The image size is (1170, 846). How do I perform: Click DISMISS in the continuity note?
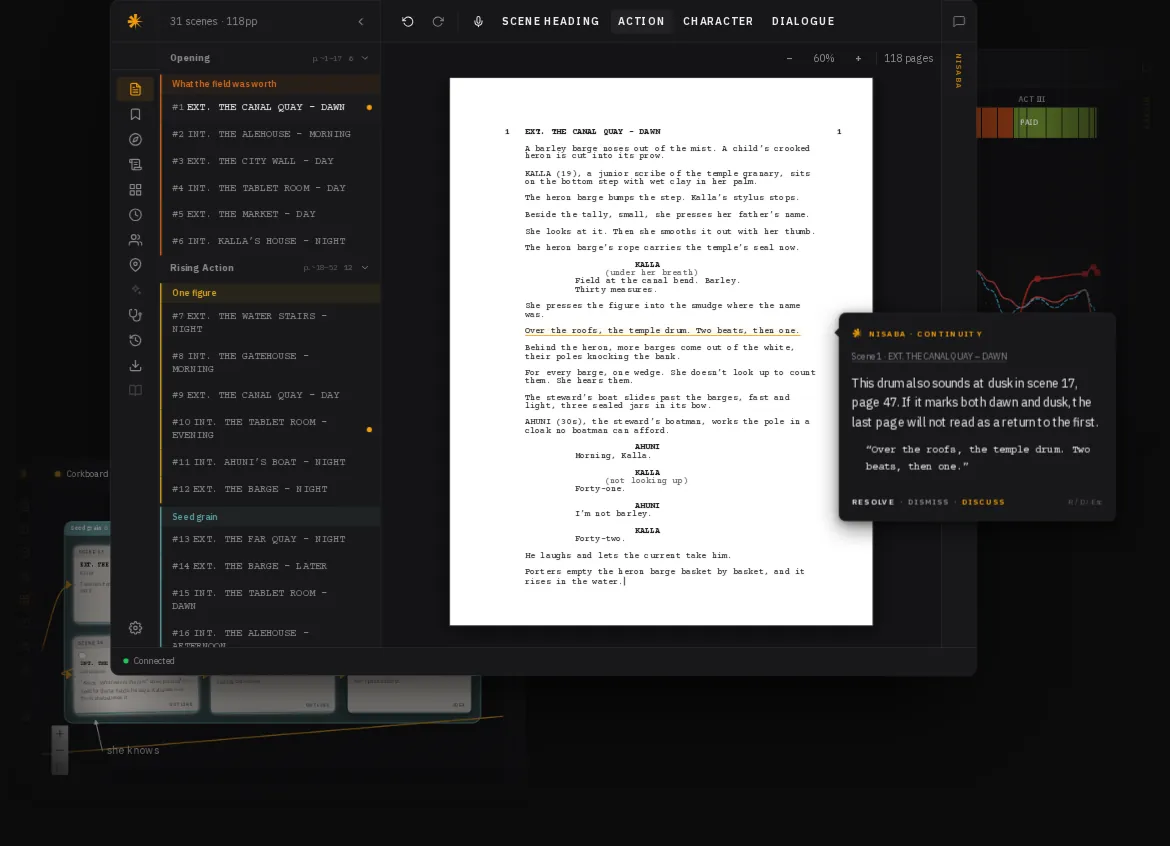click(928, 502)
